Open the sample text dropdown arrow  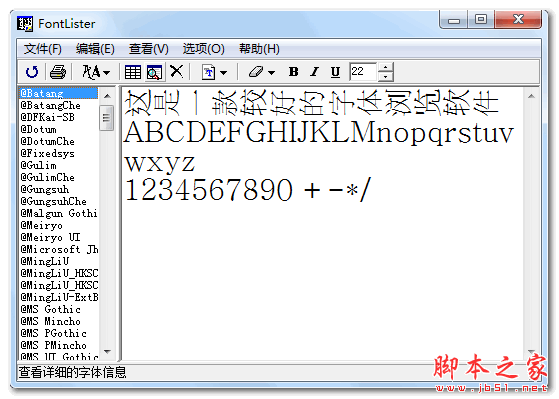pos(224,73)
